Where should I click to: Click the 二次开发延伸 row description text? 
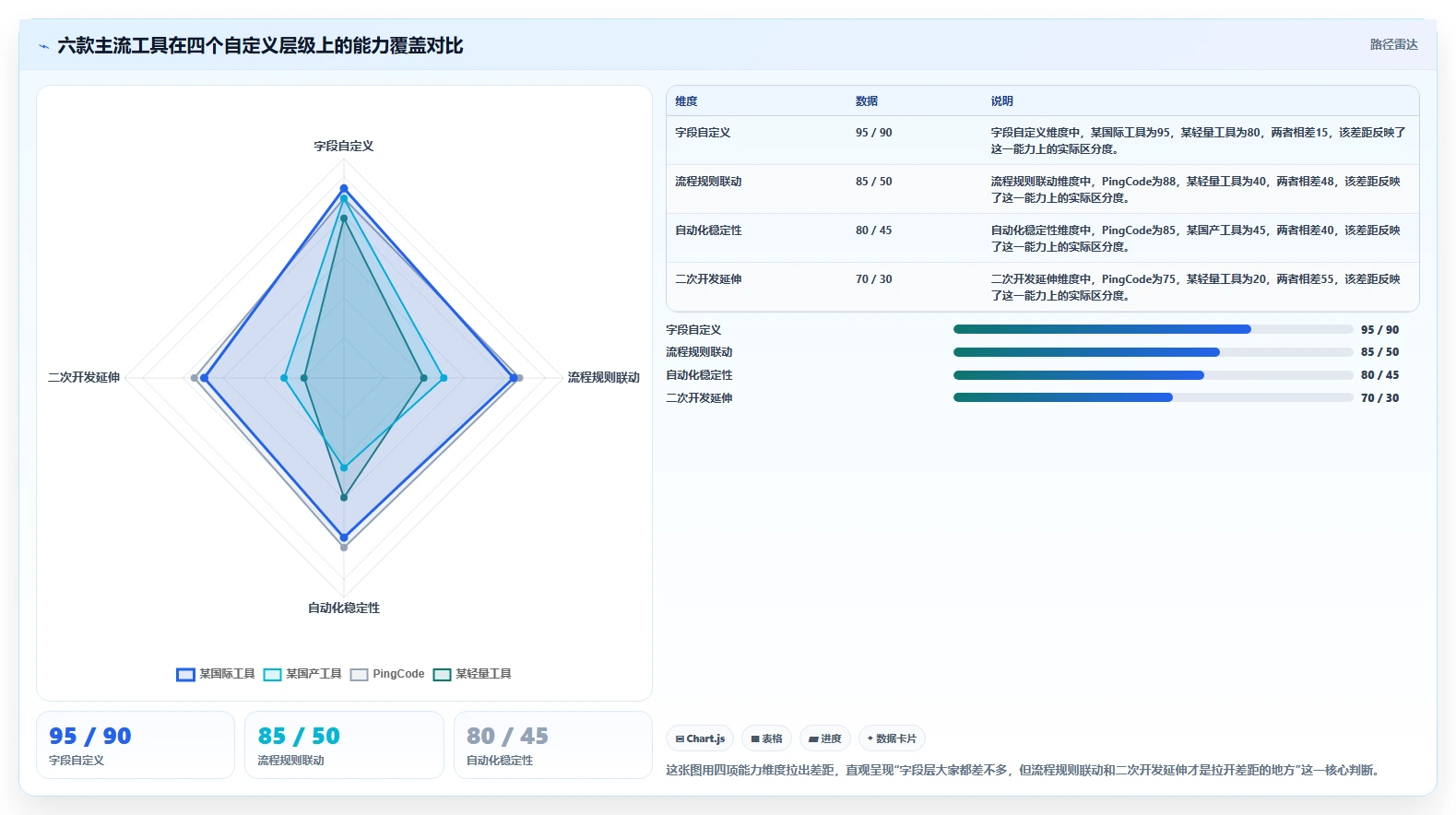(1196, 287)
